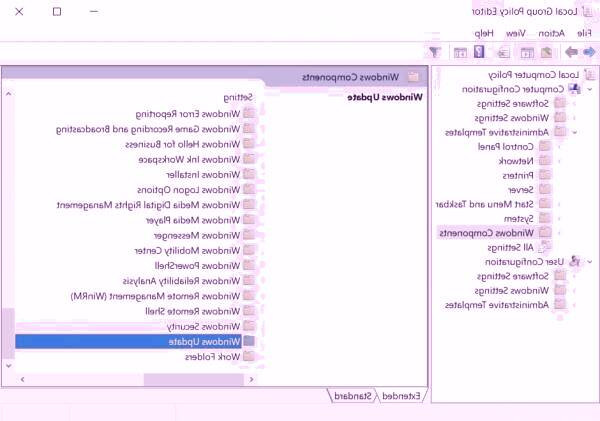
Task: Open the Help menu
Action: [x=484, y=34]
